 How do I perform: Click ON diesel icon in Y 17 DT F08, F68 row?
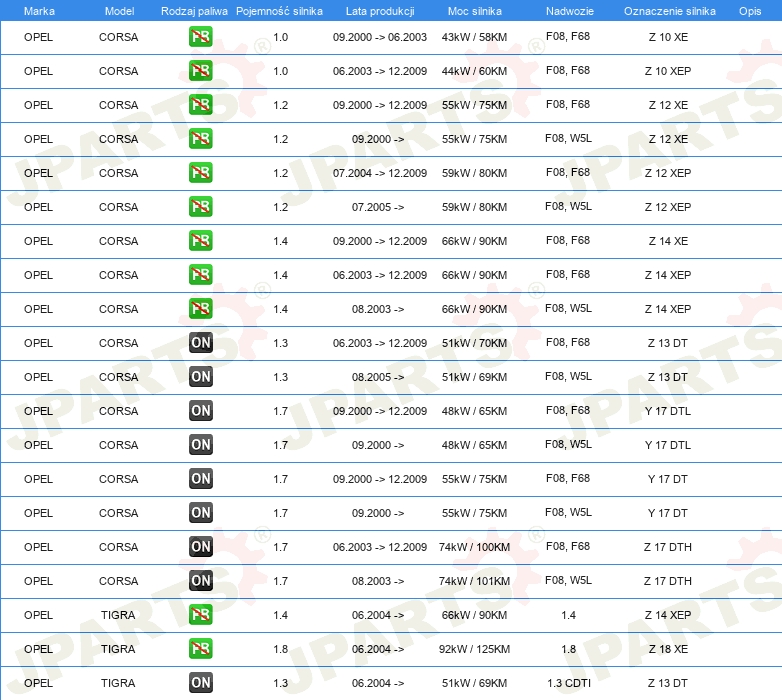click(200, 479)
